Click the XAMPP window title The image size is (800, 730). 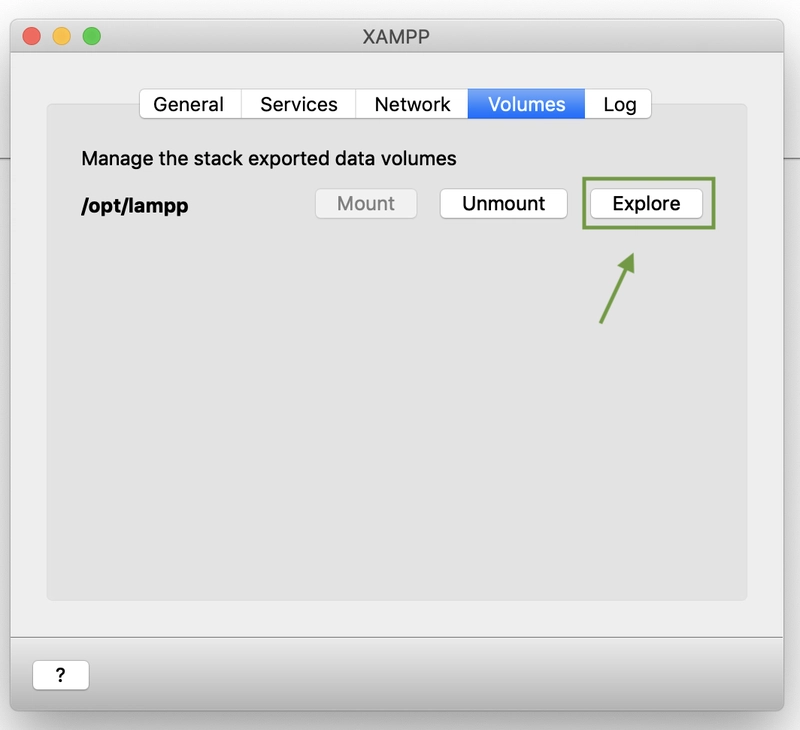(x=396, y=37)
